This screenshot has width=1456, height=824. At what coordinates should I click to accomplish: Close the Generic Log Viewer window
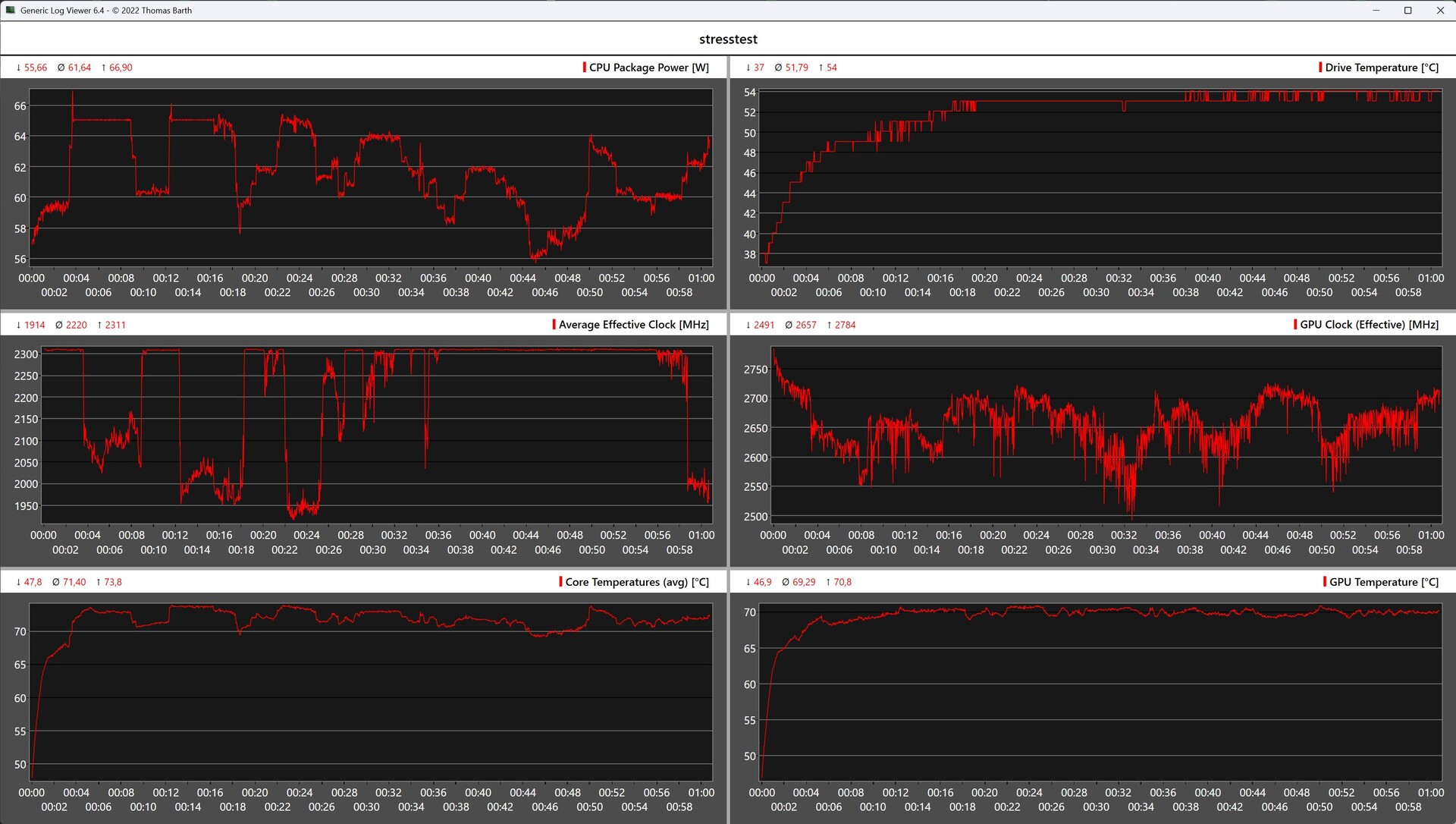[x=1440, y=11]
